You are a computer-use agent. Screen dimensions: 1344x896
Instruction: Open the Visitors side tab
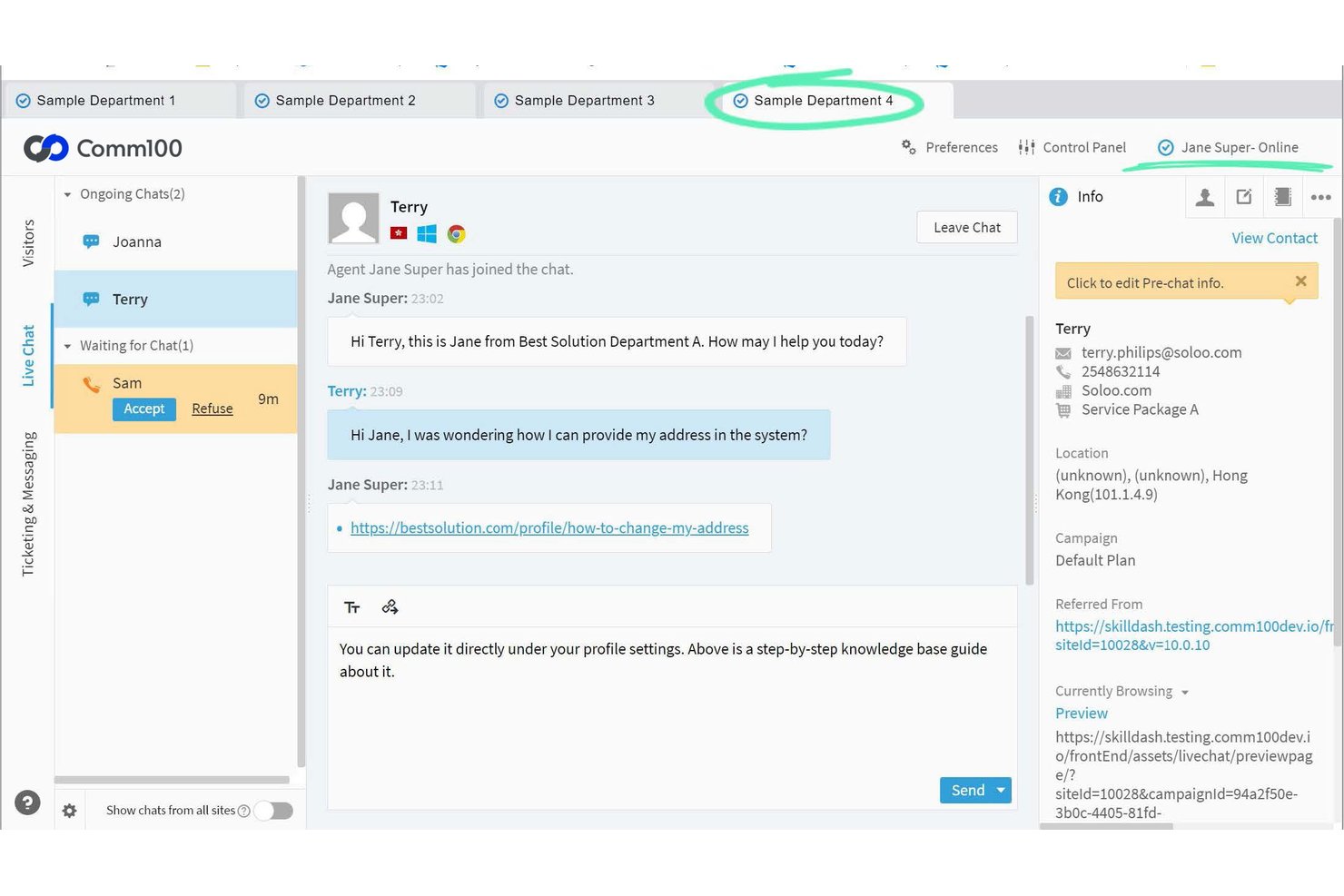click(28, 242)
